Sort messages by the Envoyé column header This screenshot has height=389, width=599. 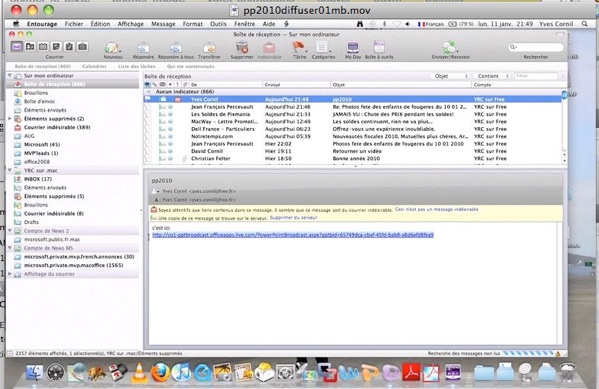pyautogui.click(x=296, y=84)
